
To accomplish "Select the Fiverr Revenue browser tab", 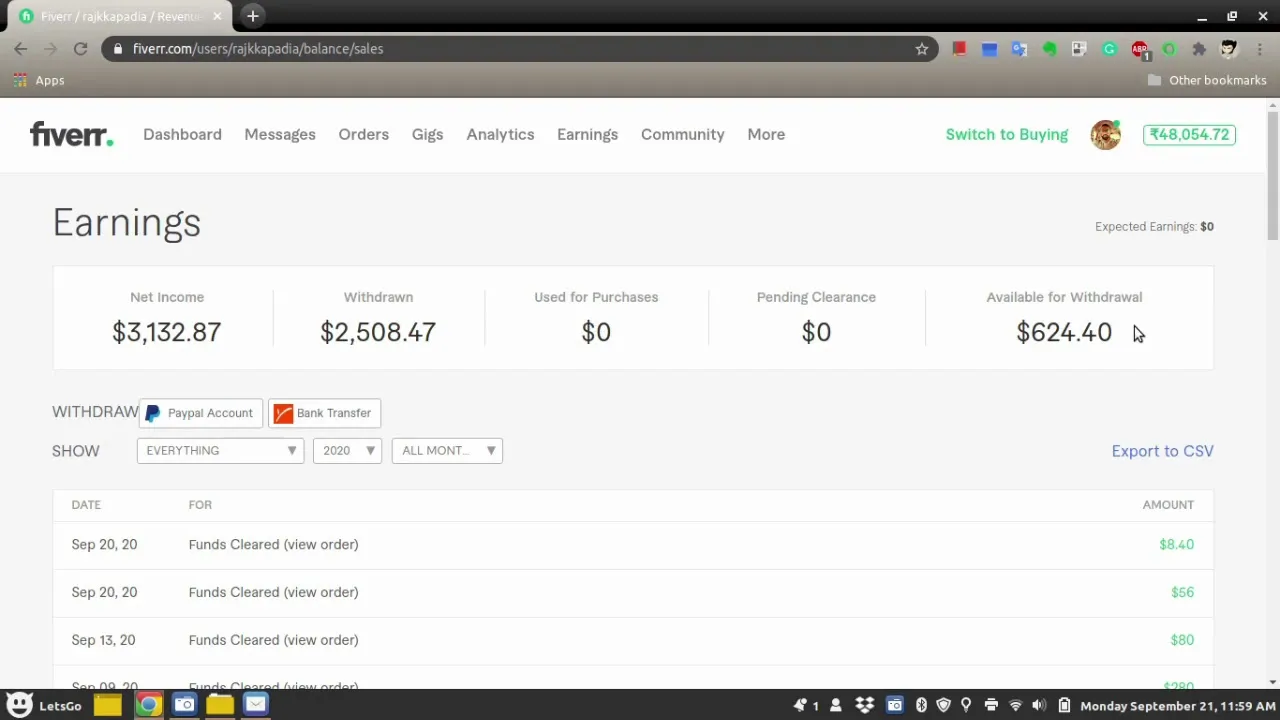I will click(120, 16).
